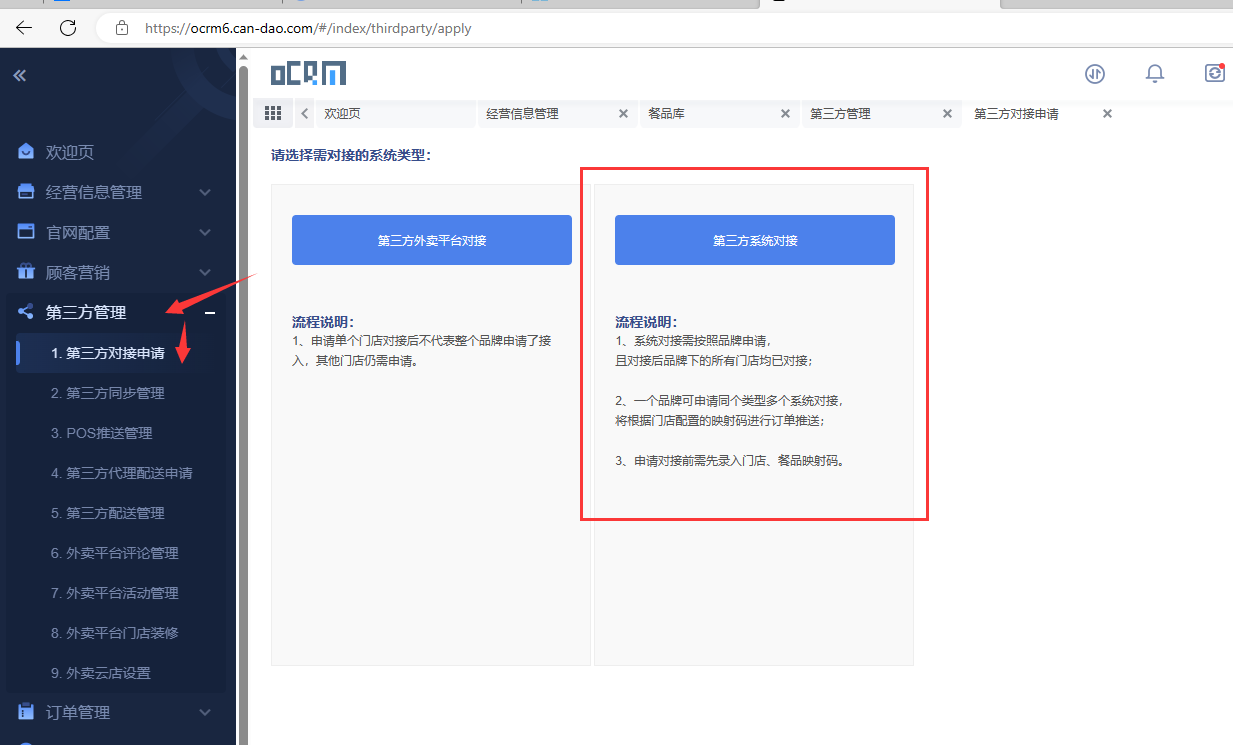This screenshot has width=1233, height=745.
Task: Click the OCRM logo
Action: [x=308, y=73]
